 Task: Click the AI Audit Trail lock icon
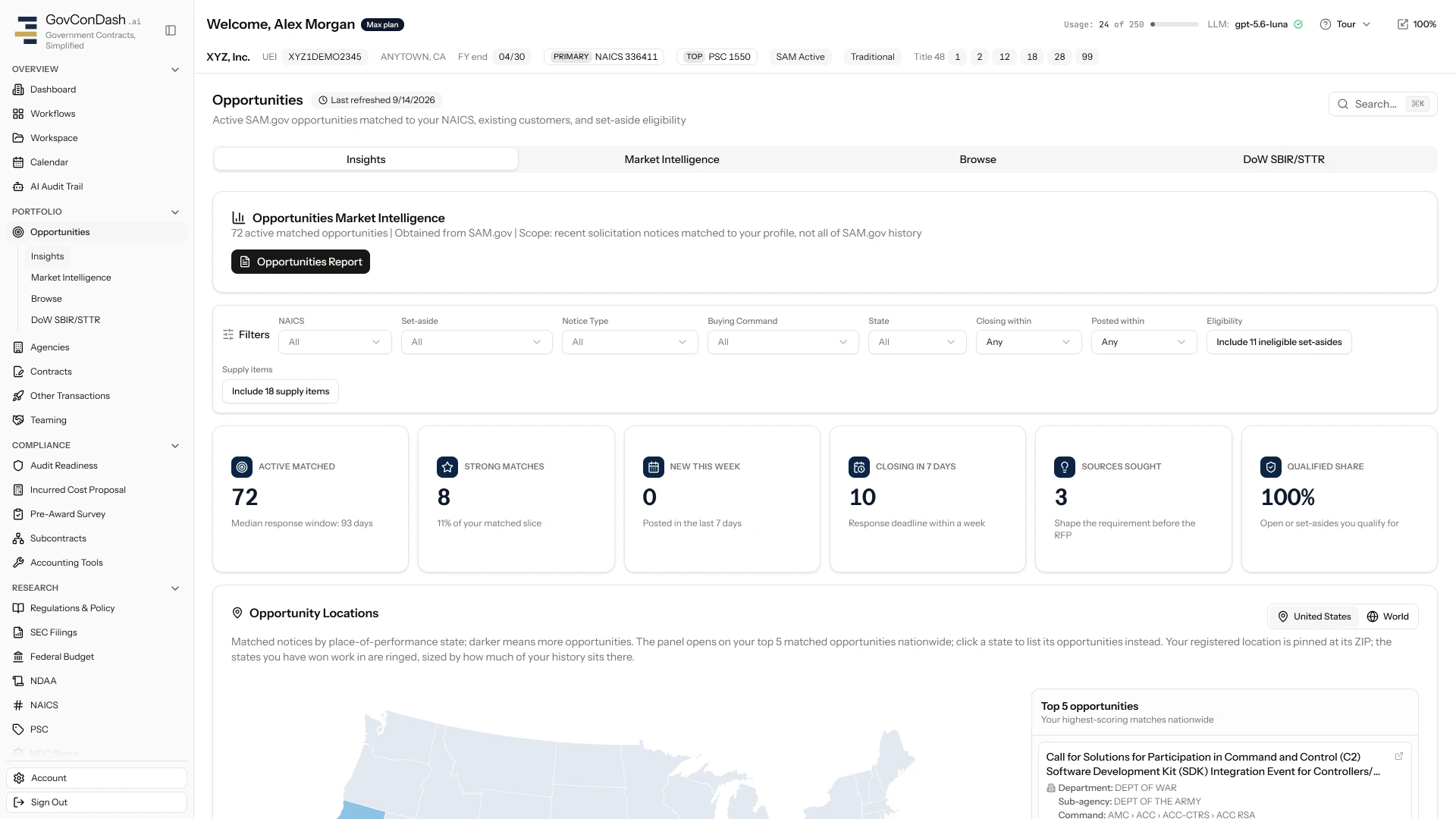coord(18,187)
